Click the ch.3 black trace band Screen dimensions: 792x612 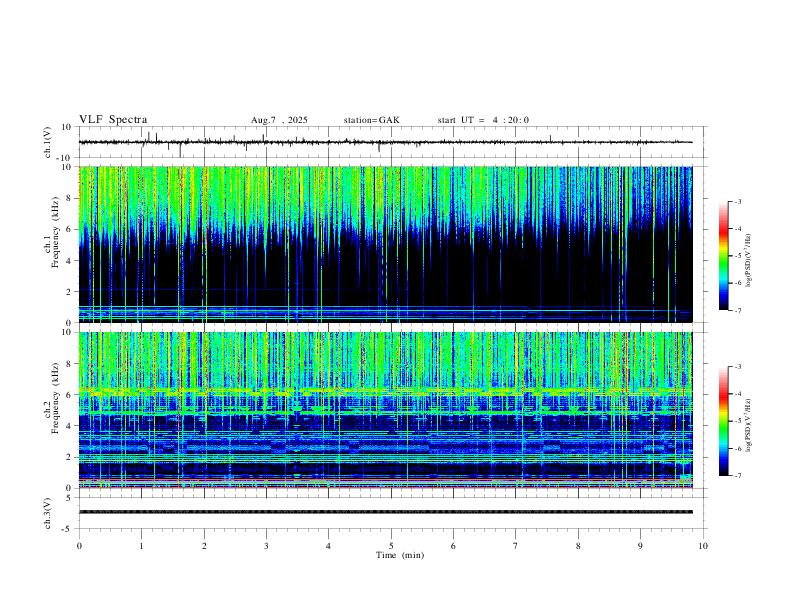(386, 512)
